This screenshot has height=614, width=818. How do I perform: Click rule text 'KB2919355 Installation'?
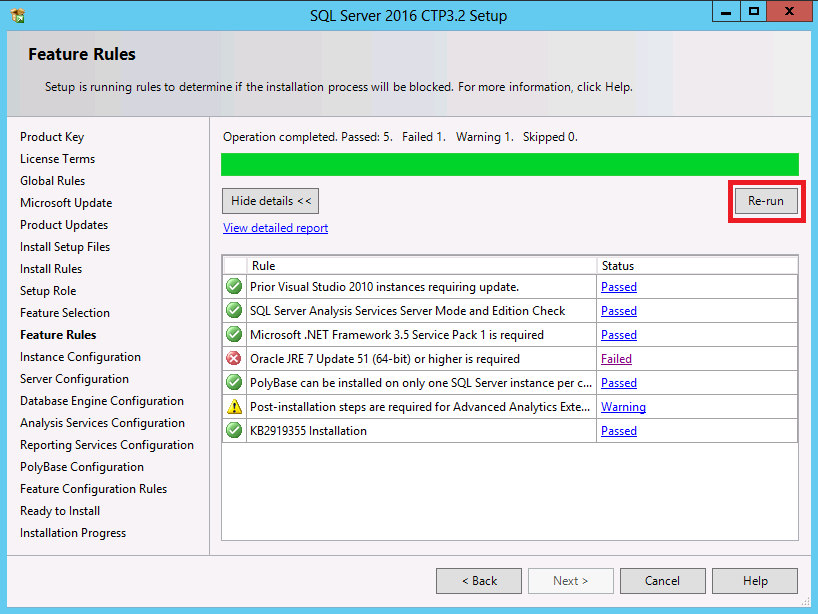[x=308, y=431]
